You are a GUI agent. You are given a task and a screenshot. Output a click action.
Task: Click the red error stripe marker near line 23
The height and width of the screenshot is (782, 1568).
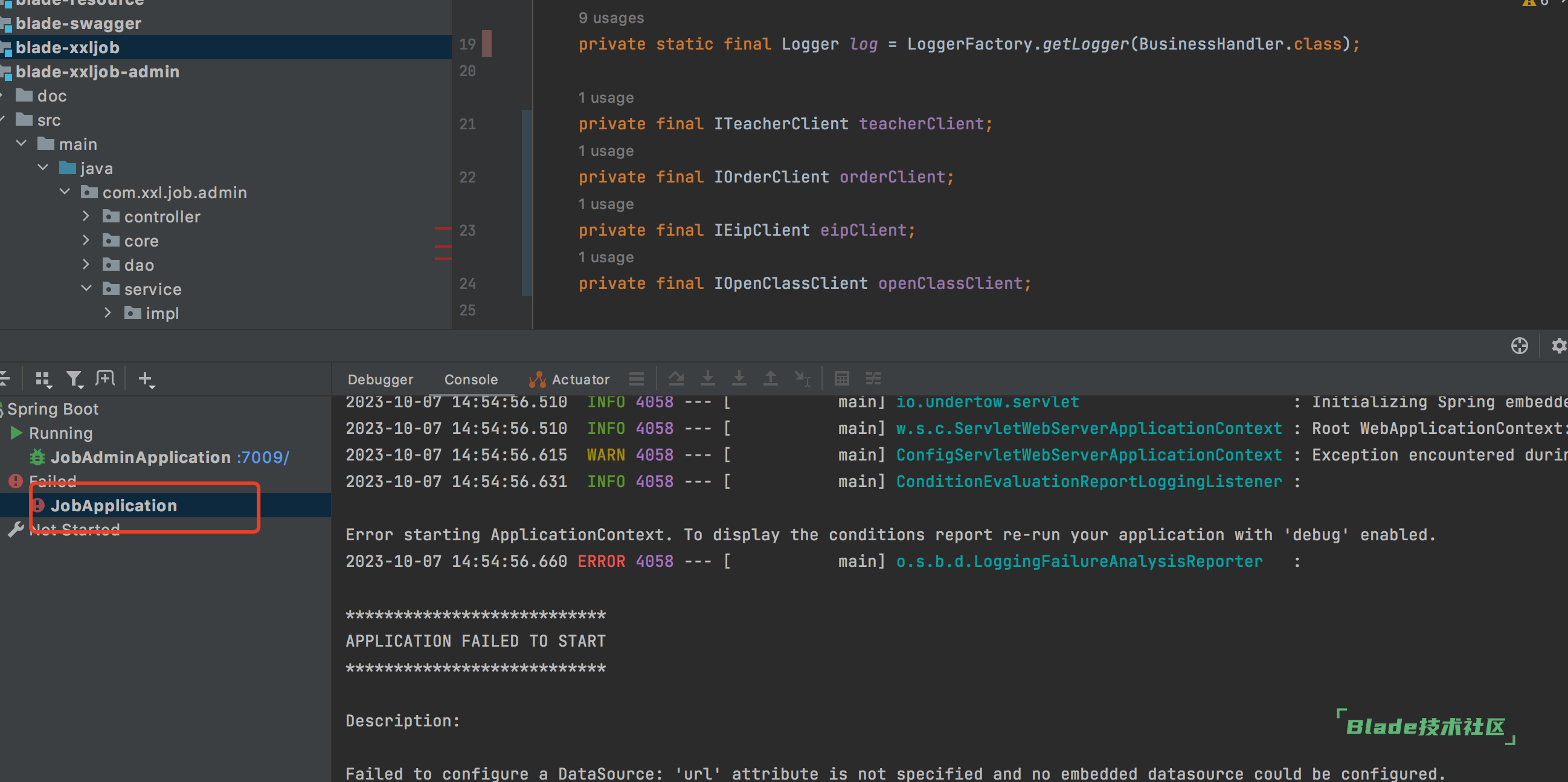tap(443, 228)
